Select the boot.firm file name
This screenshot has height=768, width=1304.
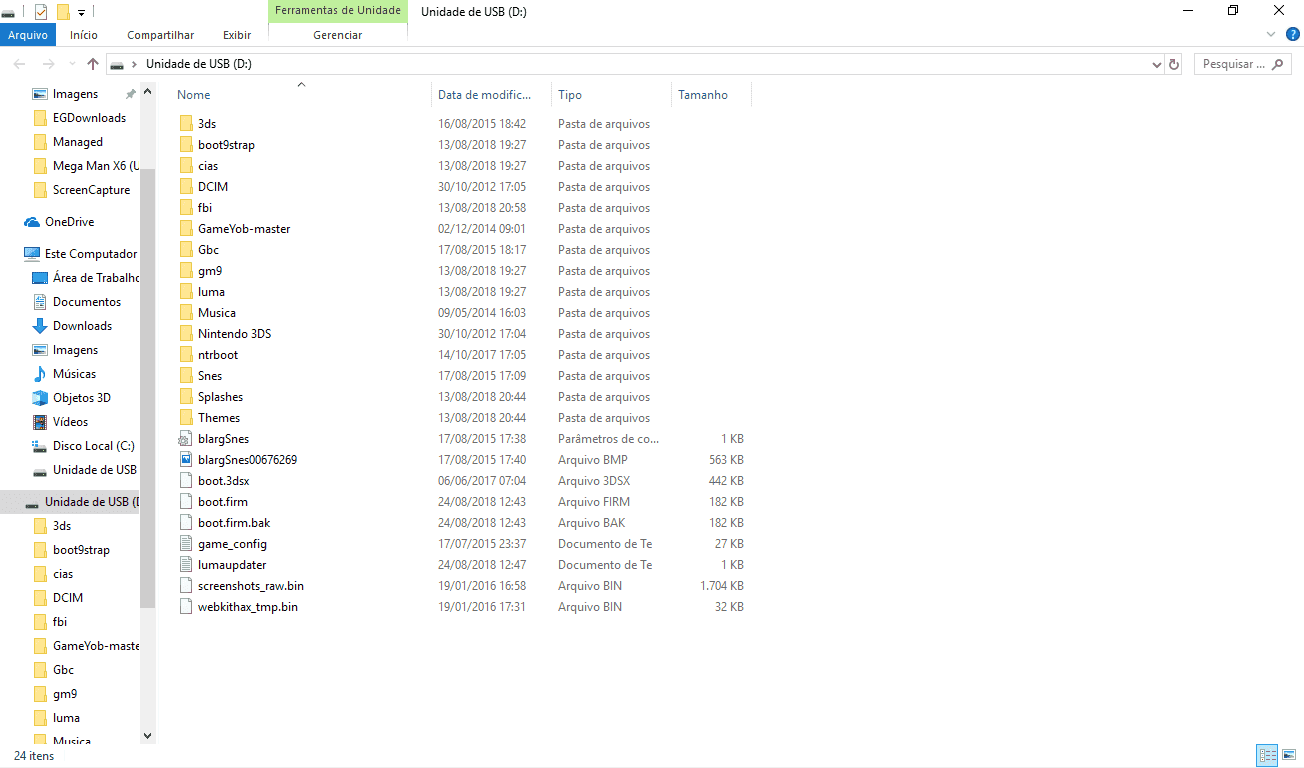223,502
